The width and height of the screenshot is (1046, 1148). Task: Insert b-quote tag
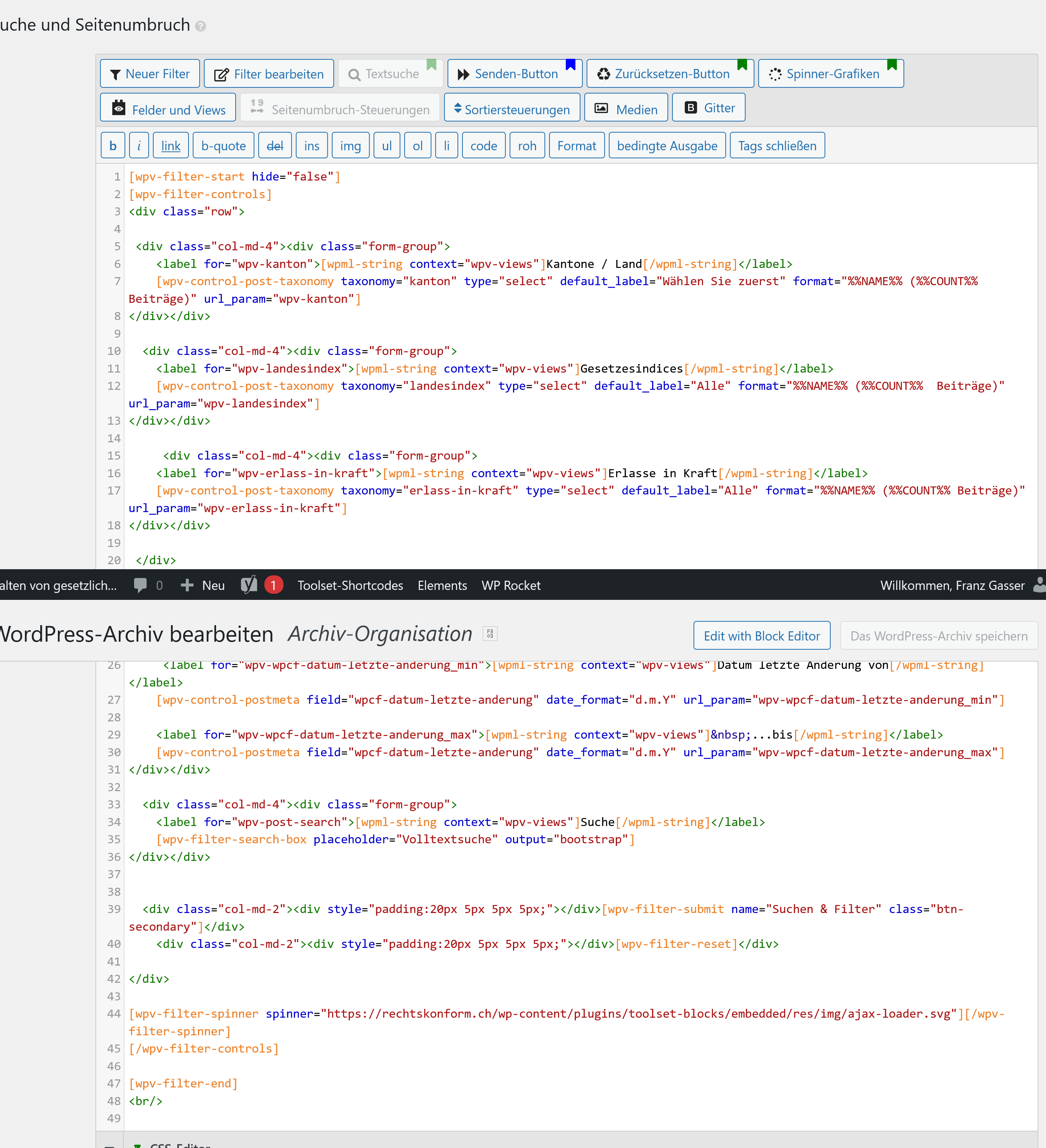tap(224, 146)
